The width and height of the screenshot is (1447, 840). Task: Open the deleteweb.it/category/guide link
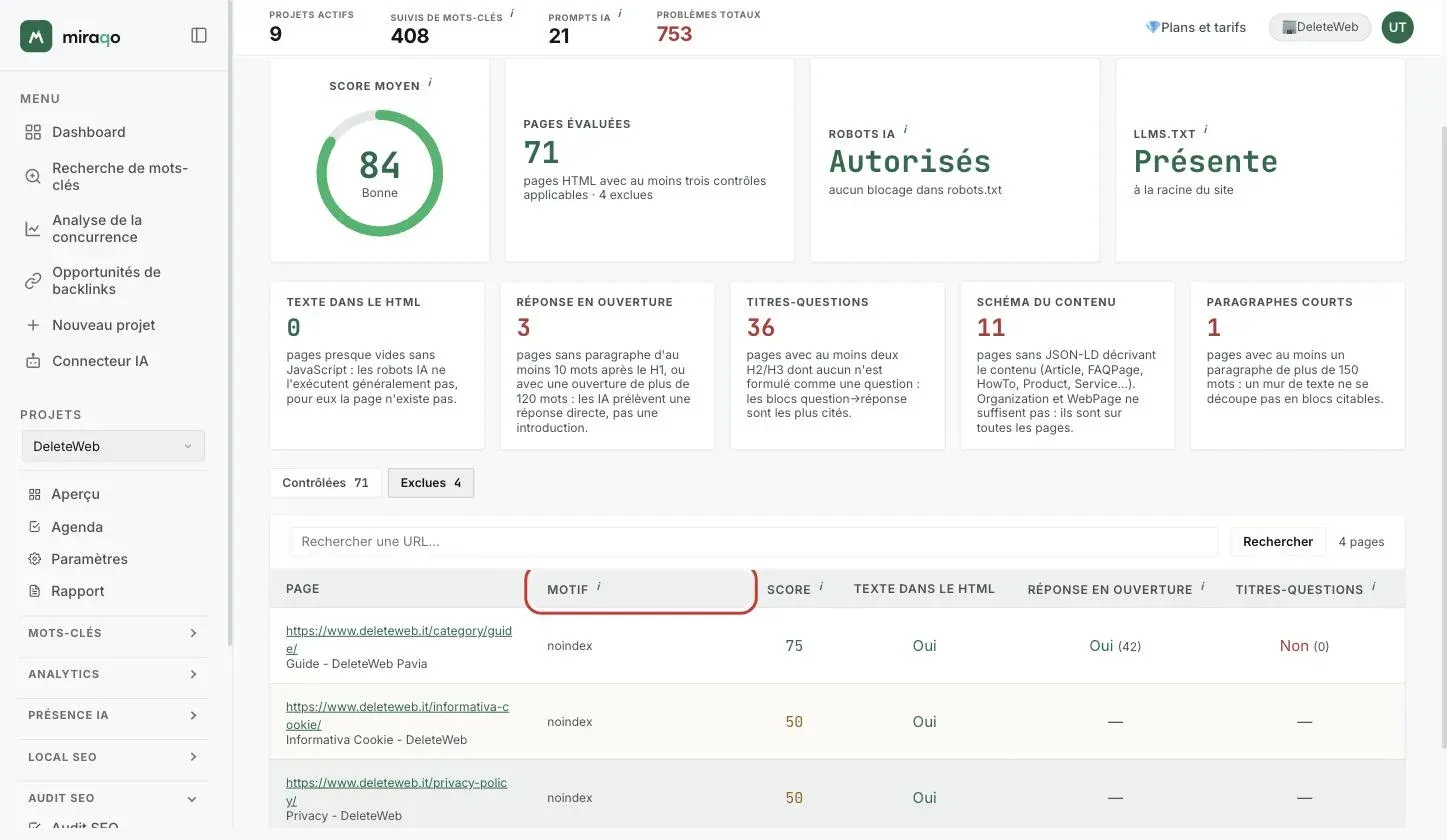(x=399, y=639)
